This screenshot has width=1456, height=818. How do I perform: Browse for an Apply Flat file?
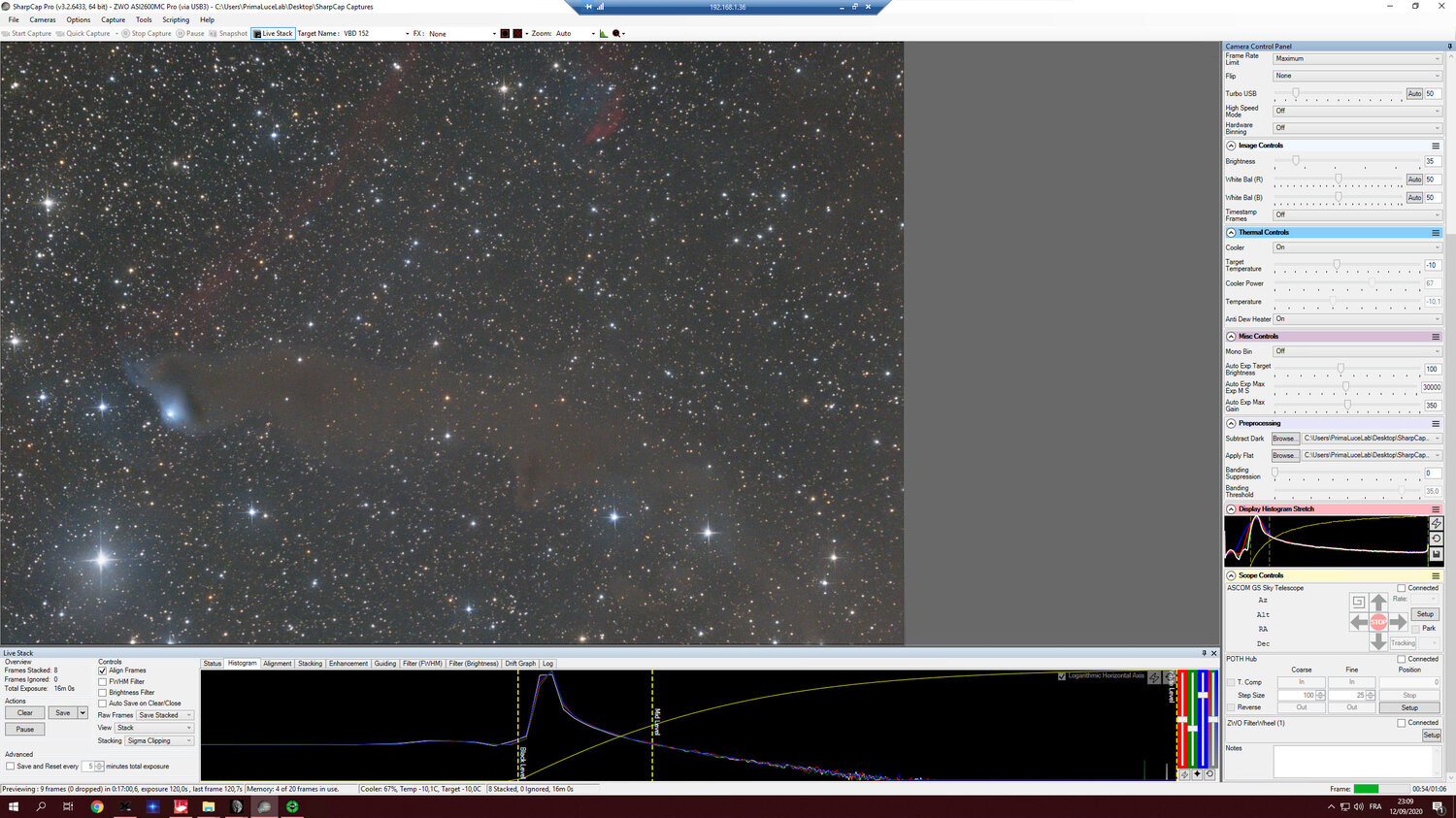click(x=1285, y=456)
